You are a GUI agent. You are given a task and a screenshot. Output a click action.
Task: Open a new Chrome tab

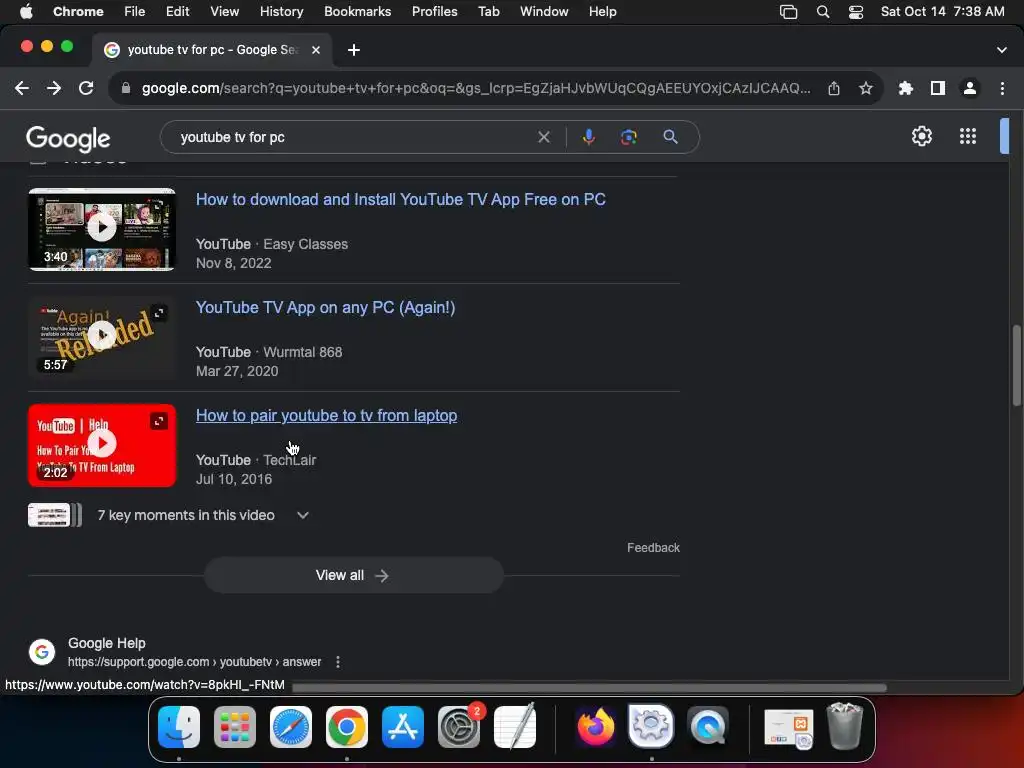tap(353, 50)
